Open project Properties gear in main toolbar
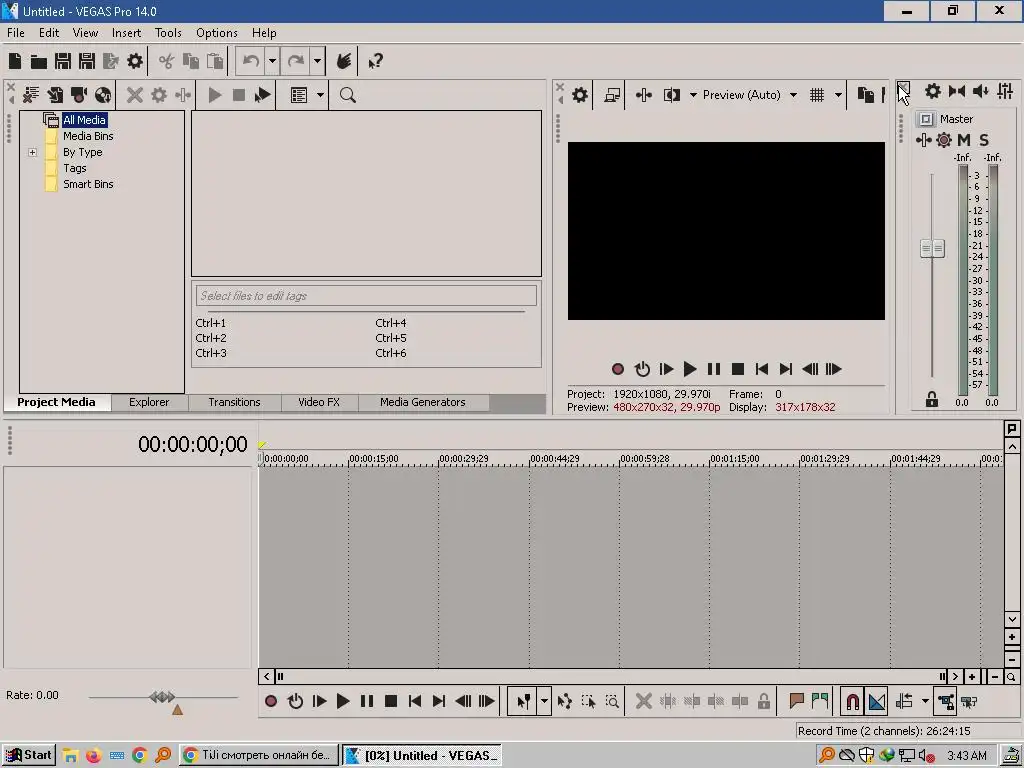The height and width of the screenshot is (768, 1024). click(135, 61)
